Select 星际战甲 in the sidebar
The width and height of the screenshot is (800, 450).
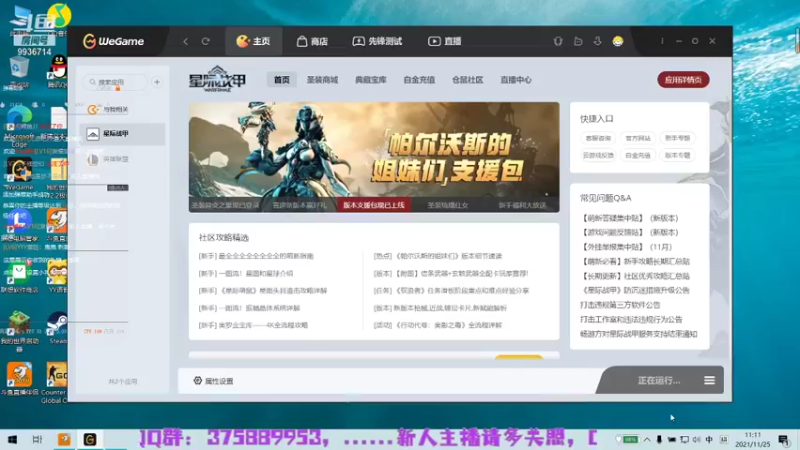(x=122, y=134)
